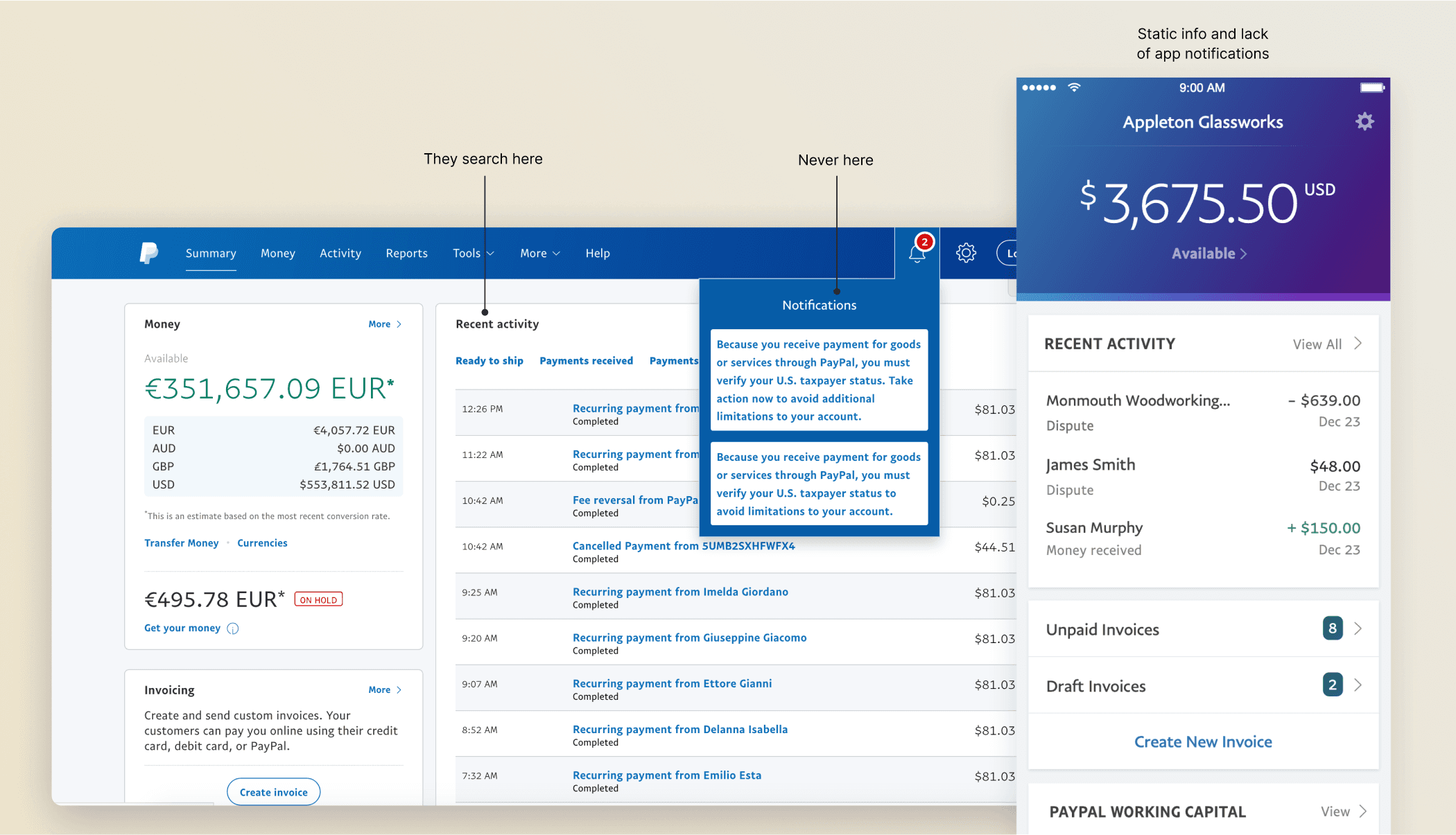Switch to the Activity menu item
The height and width of the screenshot is (835, 1456).
[340, 254]
